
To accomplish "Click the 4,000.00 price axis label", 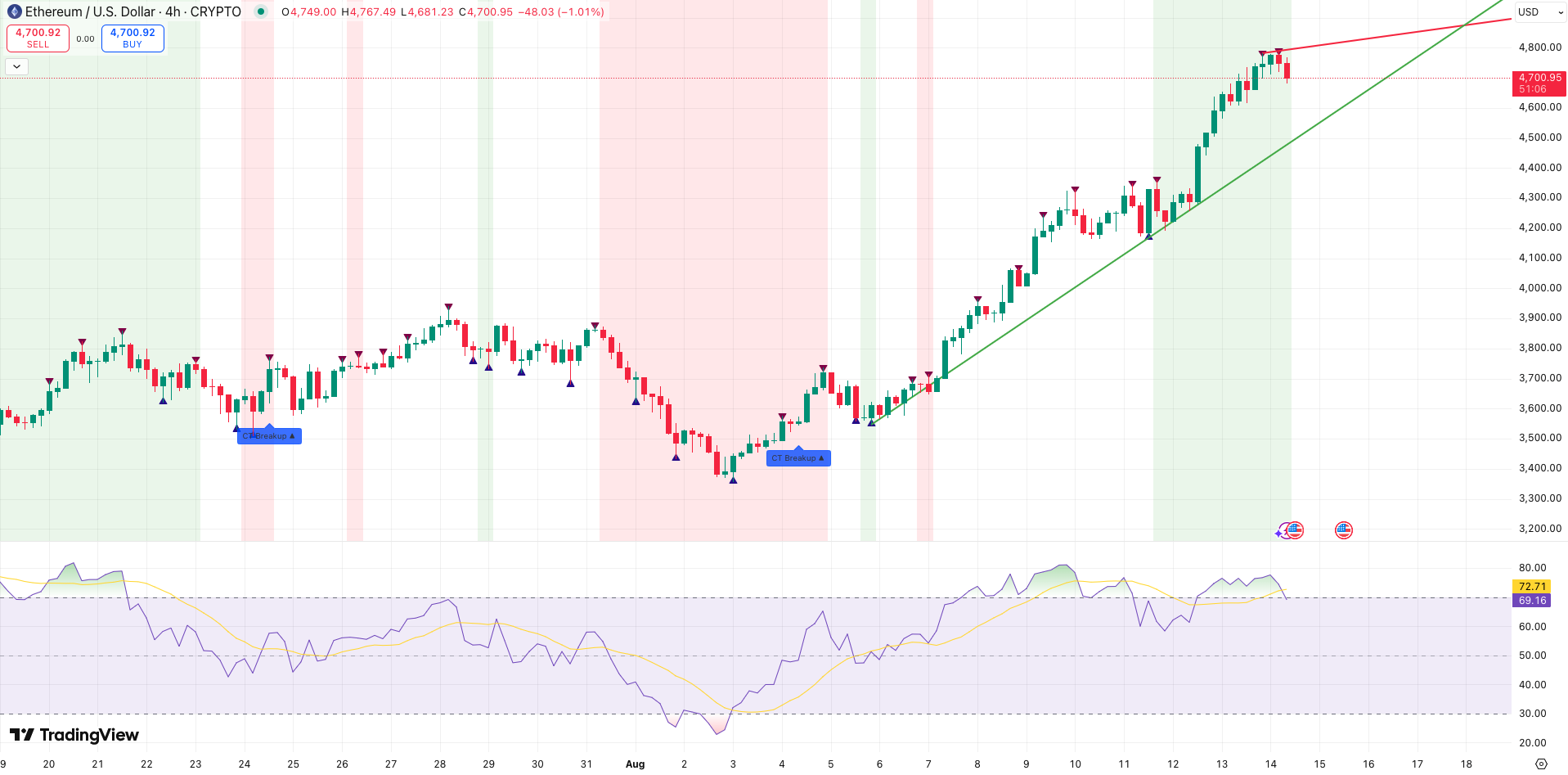I will pyautogui.click(x=1539, y=288).
